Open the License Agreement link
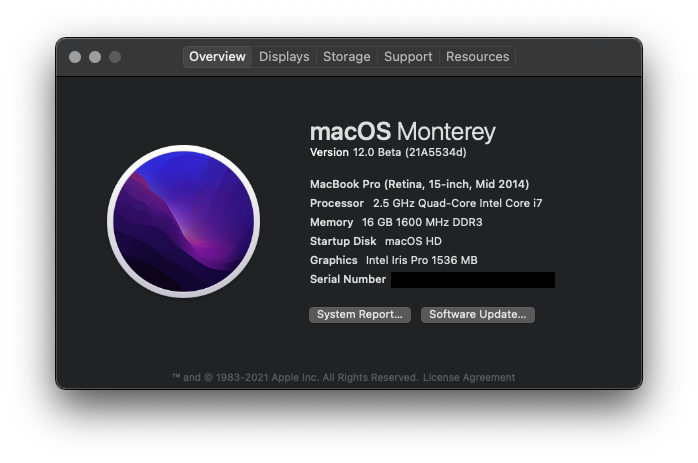Screen dimensions: 698x463 coord(469,378)
